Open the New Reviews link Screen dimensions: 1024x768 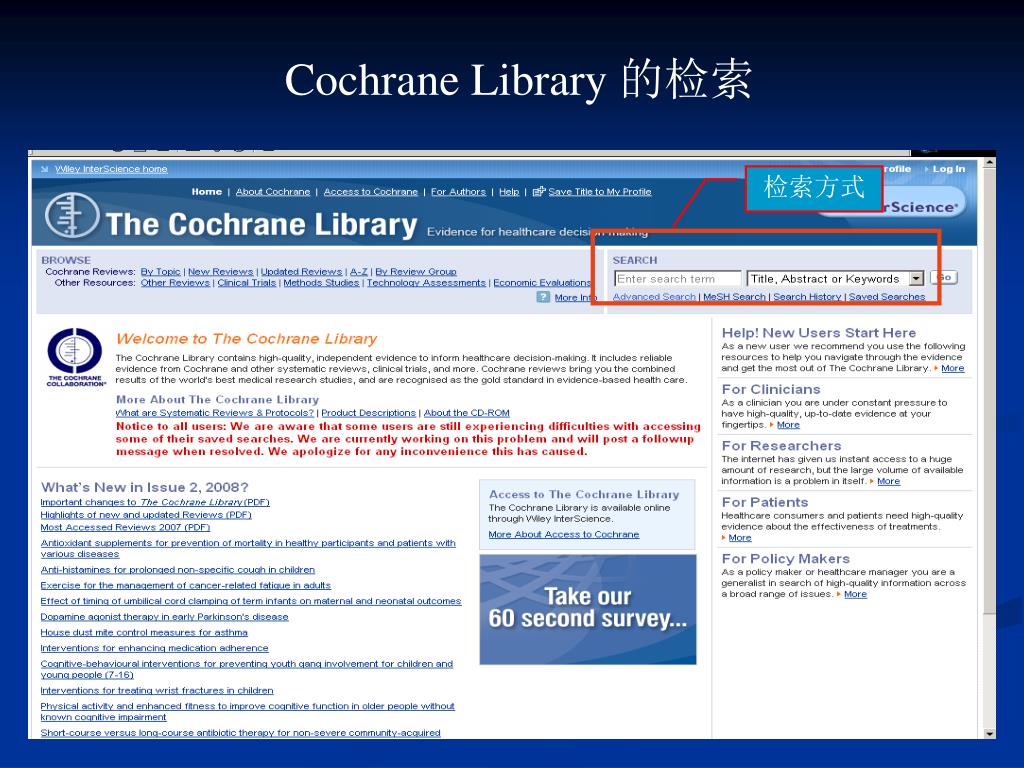[221, 272]
